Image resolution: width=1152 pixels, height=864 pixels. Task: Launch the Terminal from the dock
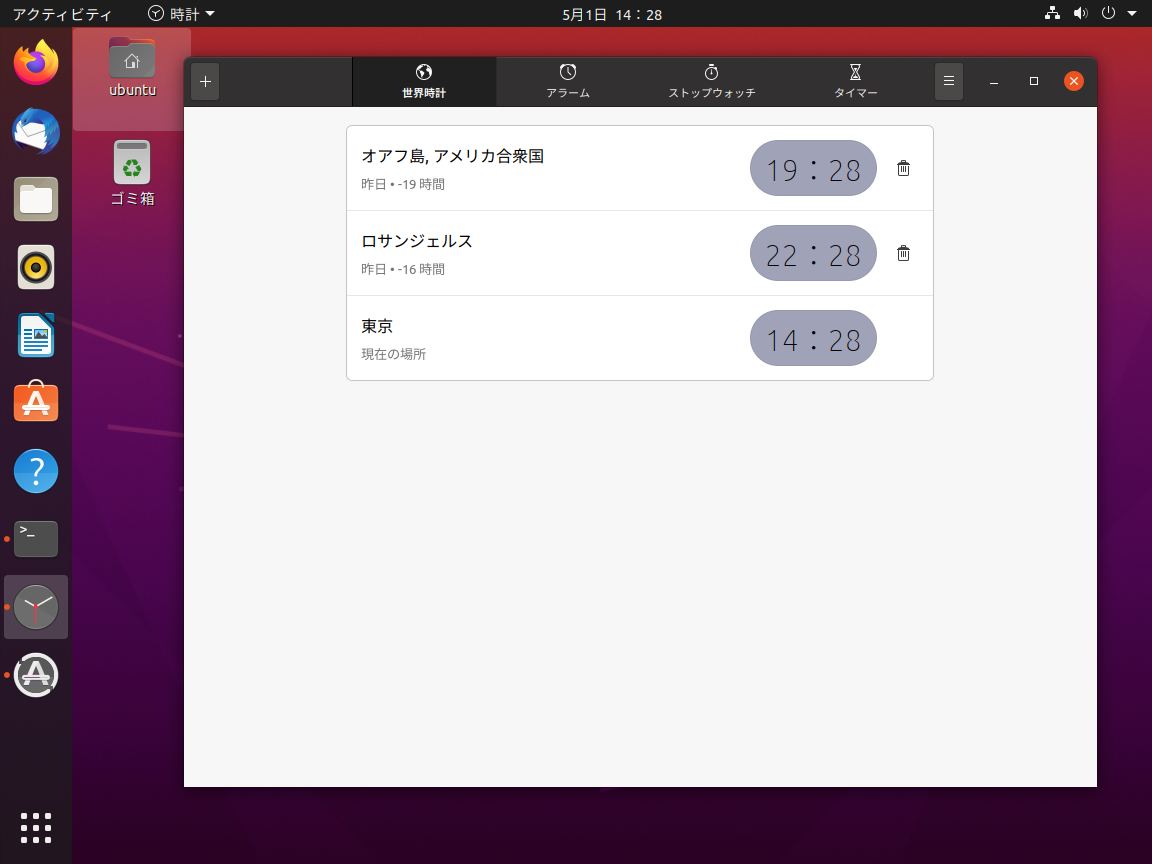pos(36,539)
